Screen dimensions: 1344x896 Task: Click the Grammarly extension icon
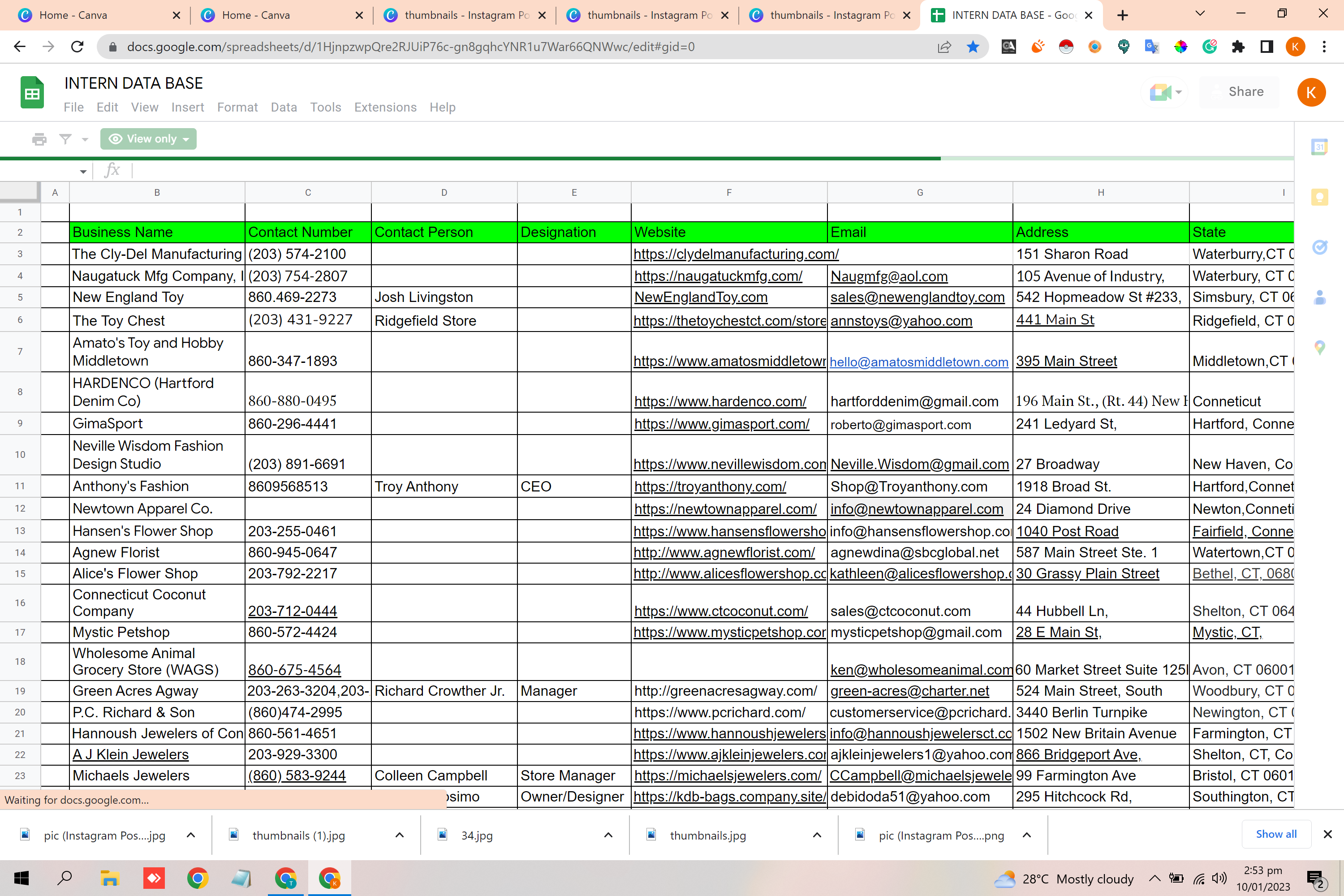(x=1210, y=47)
